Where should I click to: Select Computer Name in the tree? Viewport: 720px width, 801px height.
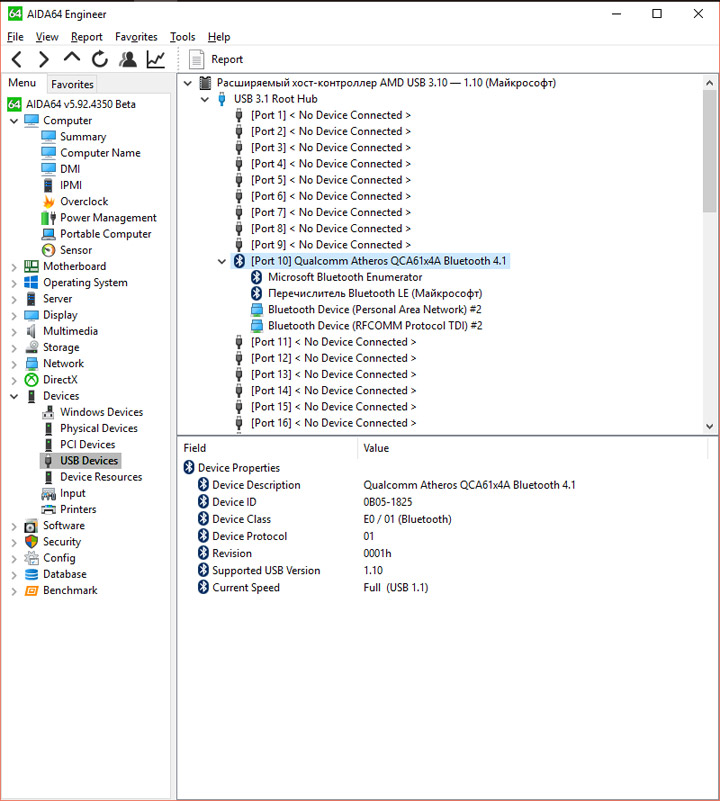click(100, 153)
